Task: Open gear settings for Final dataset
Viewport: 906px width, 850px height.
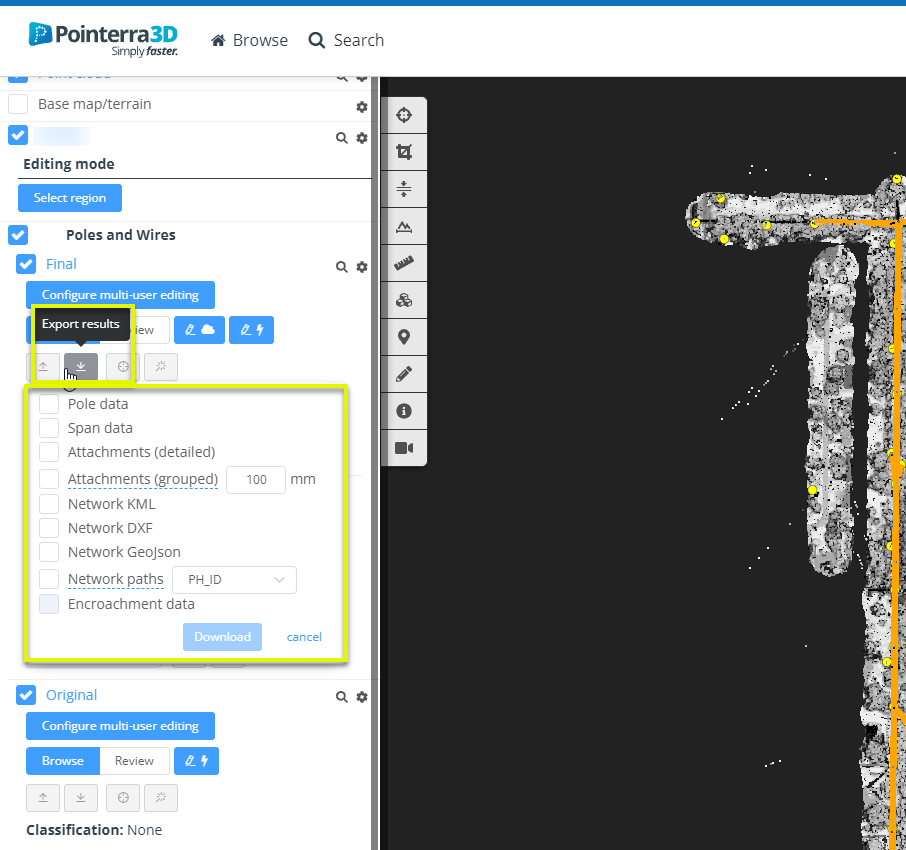Action: pyautogui.click(x=362, y=267)
